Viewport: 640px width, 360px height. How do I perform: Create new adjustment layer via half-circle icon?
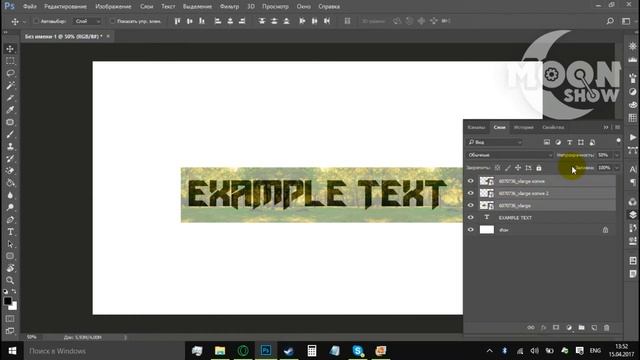click(x=569, y=327)
